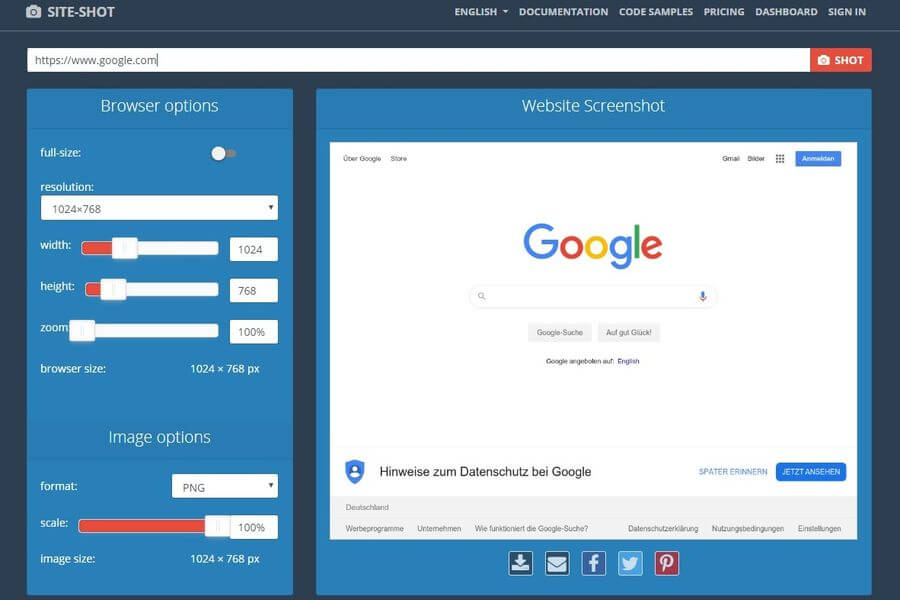Click the Google logo in the screenshot preview
The width and height of the screenshot is (900, 600).
(592, 245)
